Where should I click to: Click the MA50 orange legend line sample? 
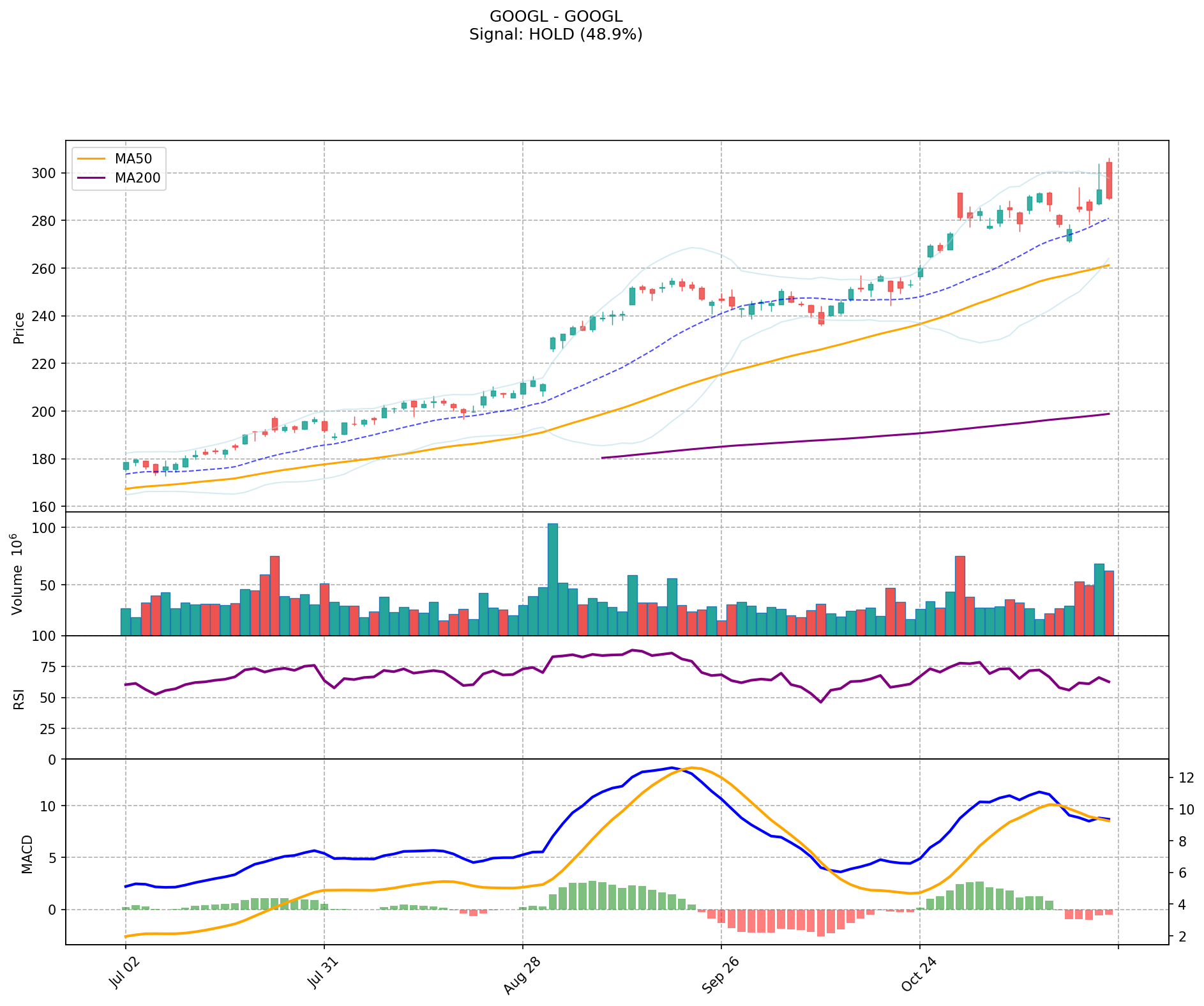point(92,160)
